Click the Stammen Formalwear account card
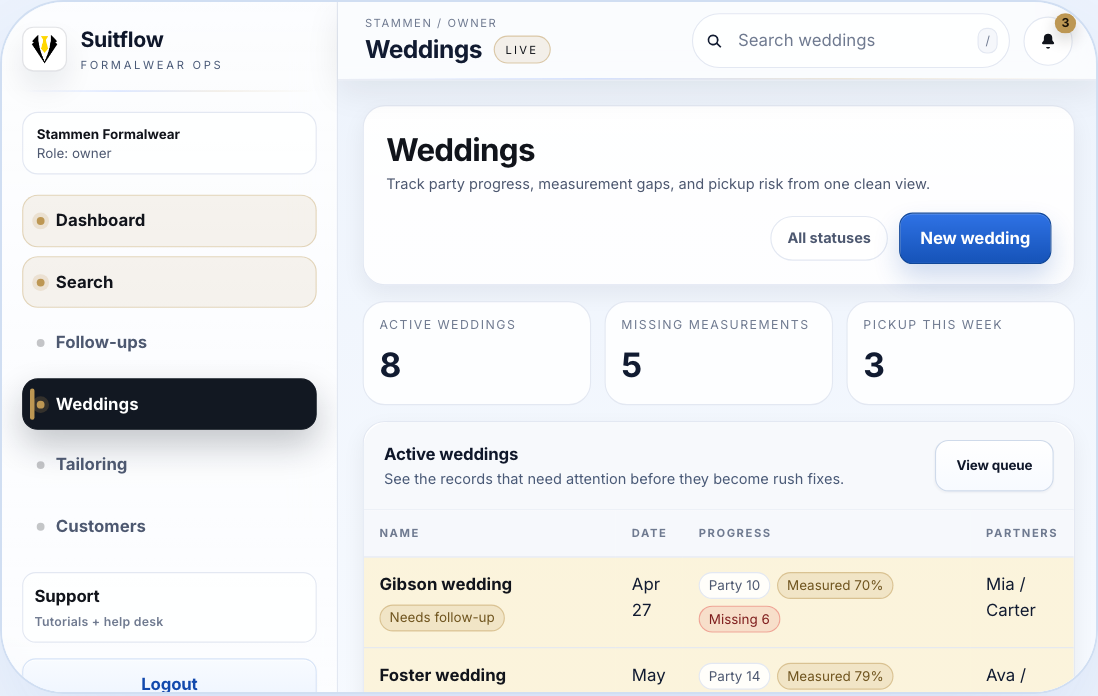This screenshot has width=1098, height=696. pyautogui.click(x=169, y=143)
